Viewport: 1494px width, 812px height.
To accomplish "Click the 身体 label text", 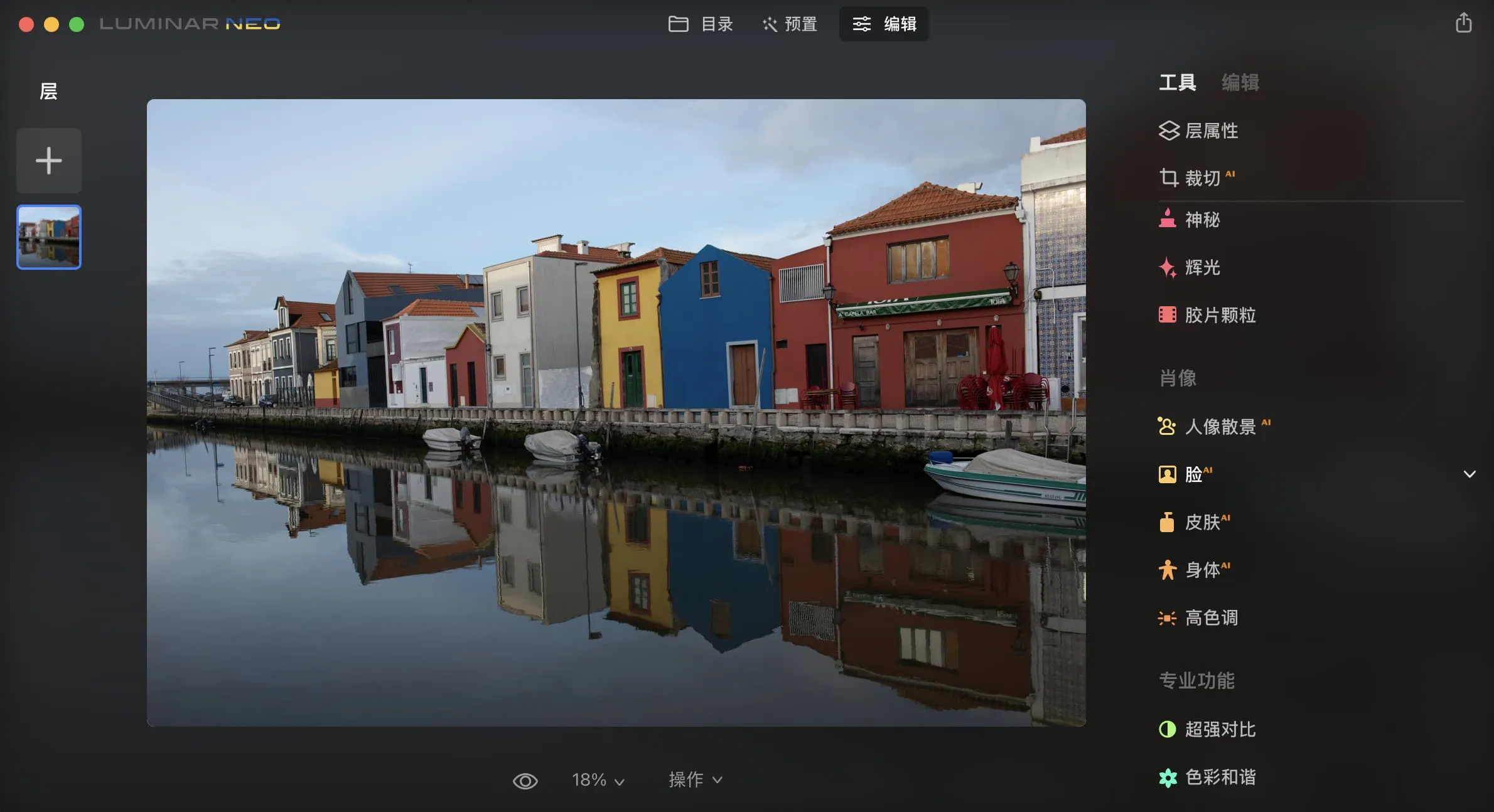I will pyautogui.click(x=1203, y=570).
